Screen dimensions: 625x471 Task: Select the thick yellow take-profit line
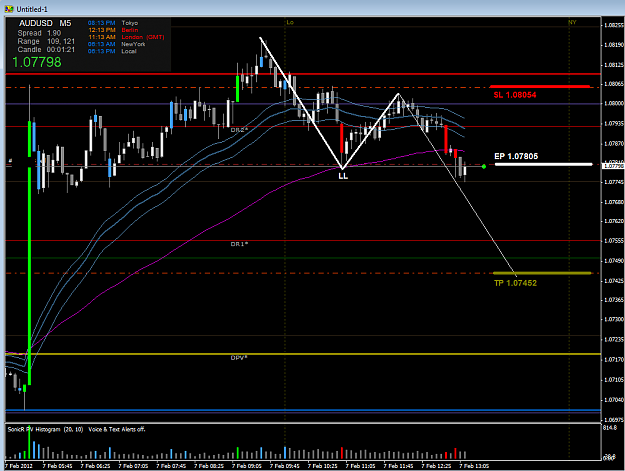(542, 273)
